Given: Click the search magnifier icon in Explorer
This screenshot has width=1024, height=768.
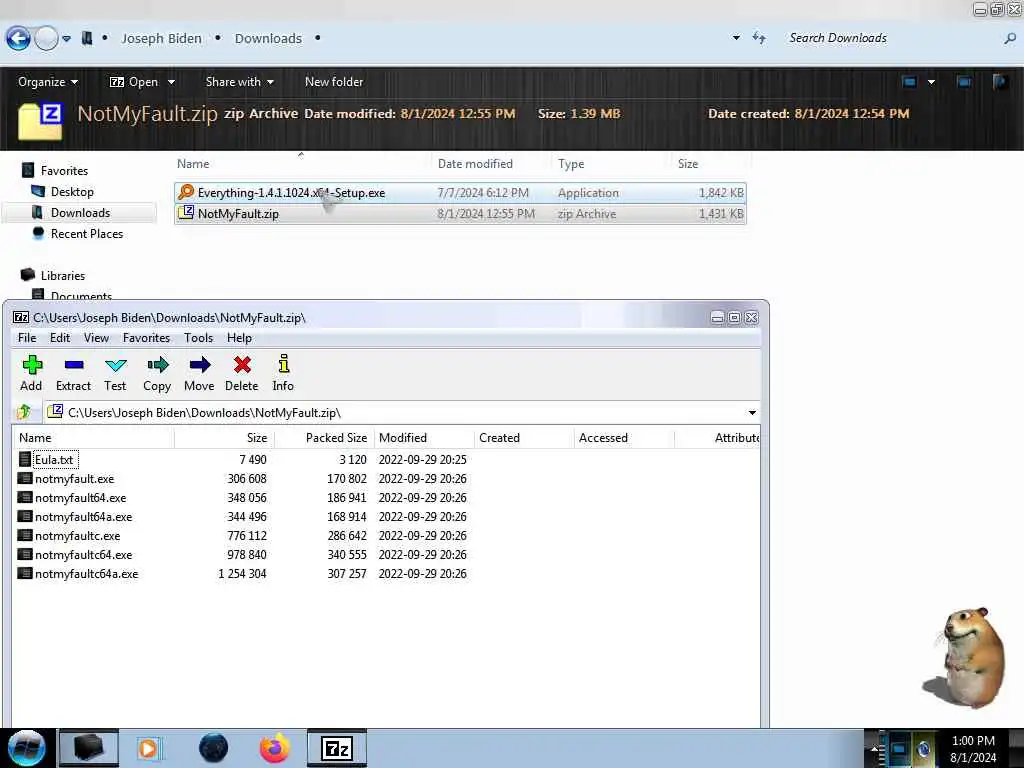Looking at the screenshot, I should (x=1010, y=39).
